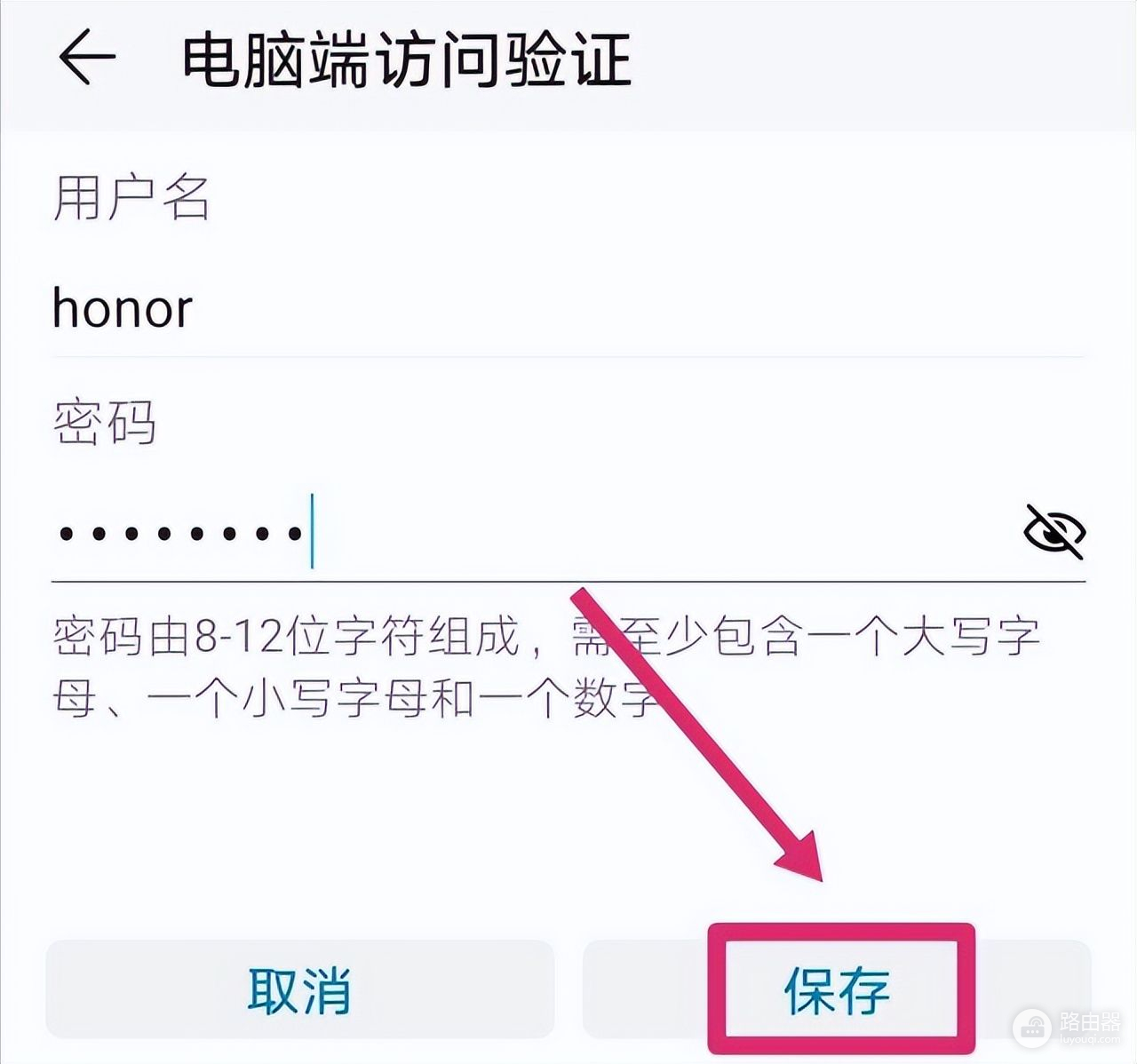Click the blue text cursor in password
Viewport: 1137px width, 1064px height.
pos(312,532)
